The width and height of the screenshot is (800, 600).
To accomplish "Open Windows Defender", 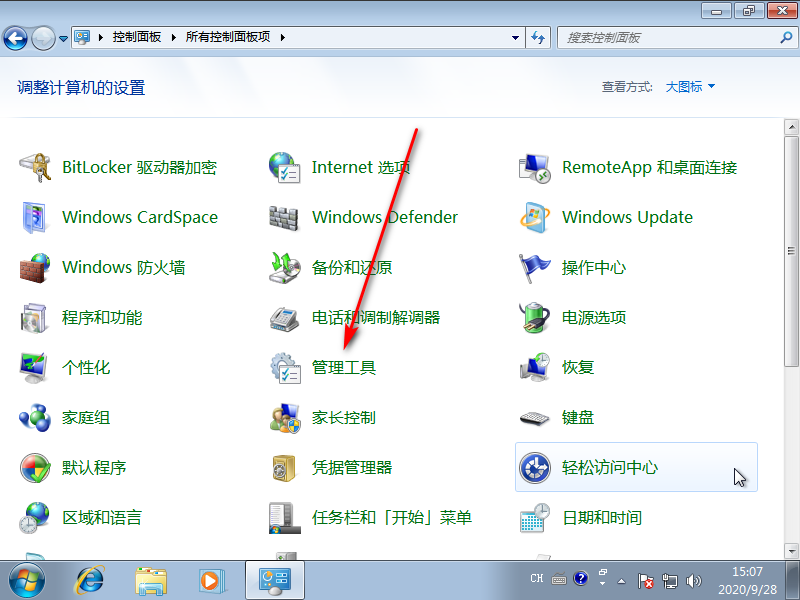I will (385, 217).
